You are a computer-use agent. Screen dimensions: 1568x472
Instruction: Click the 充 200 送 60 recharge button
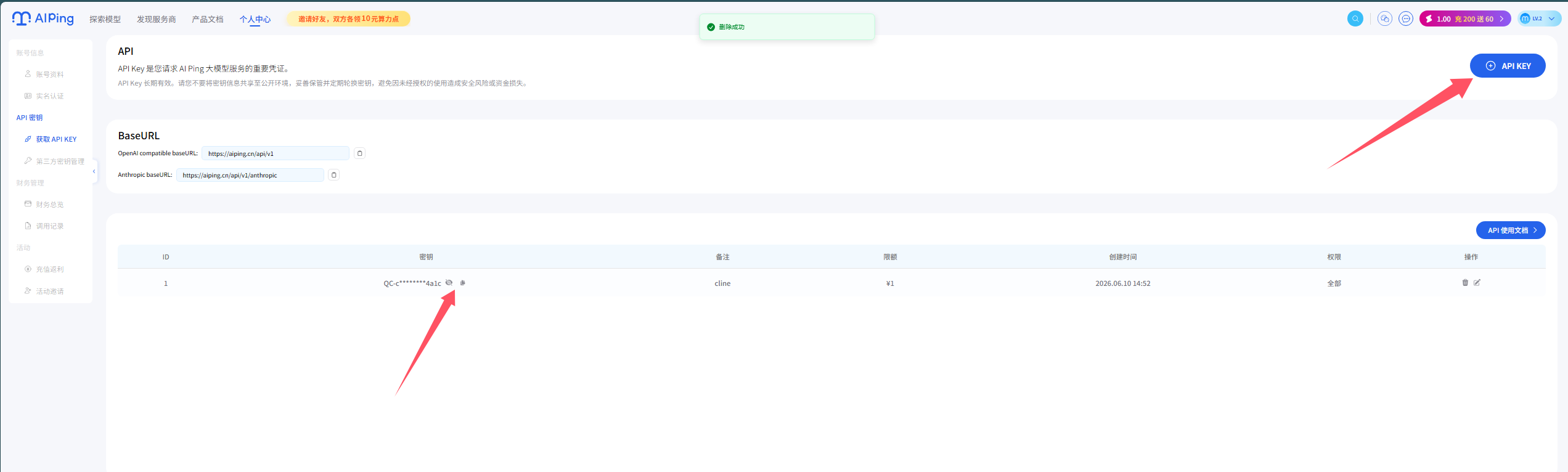(1465, 18)
